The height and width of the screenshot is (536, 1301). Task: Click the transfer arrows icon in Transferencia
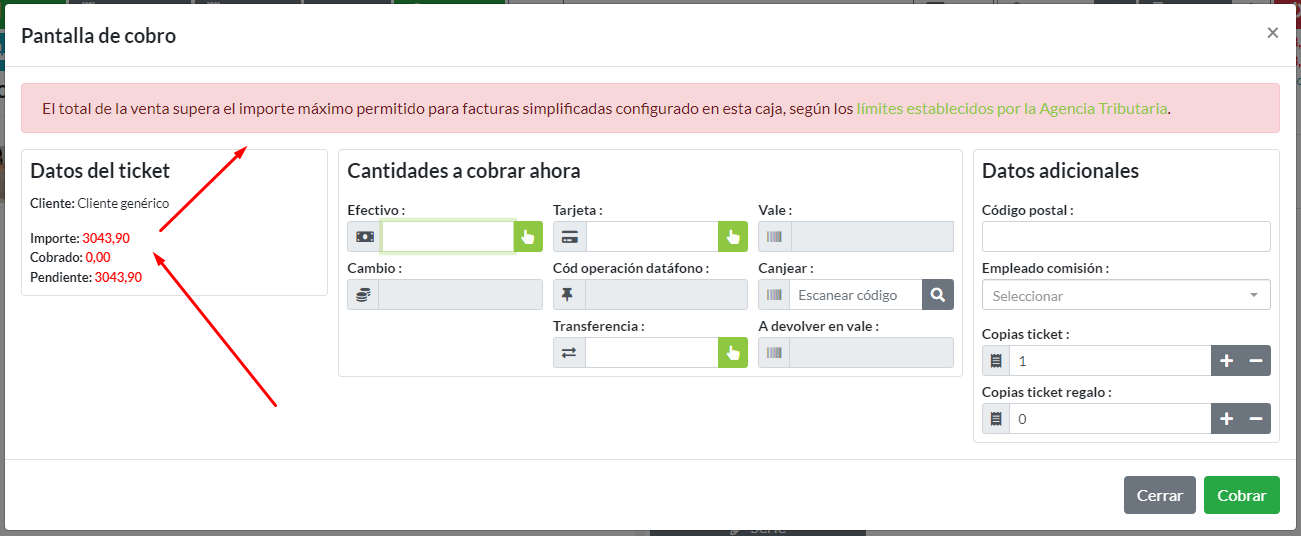point(570,353)
